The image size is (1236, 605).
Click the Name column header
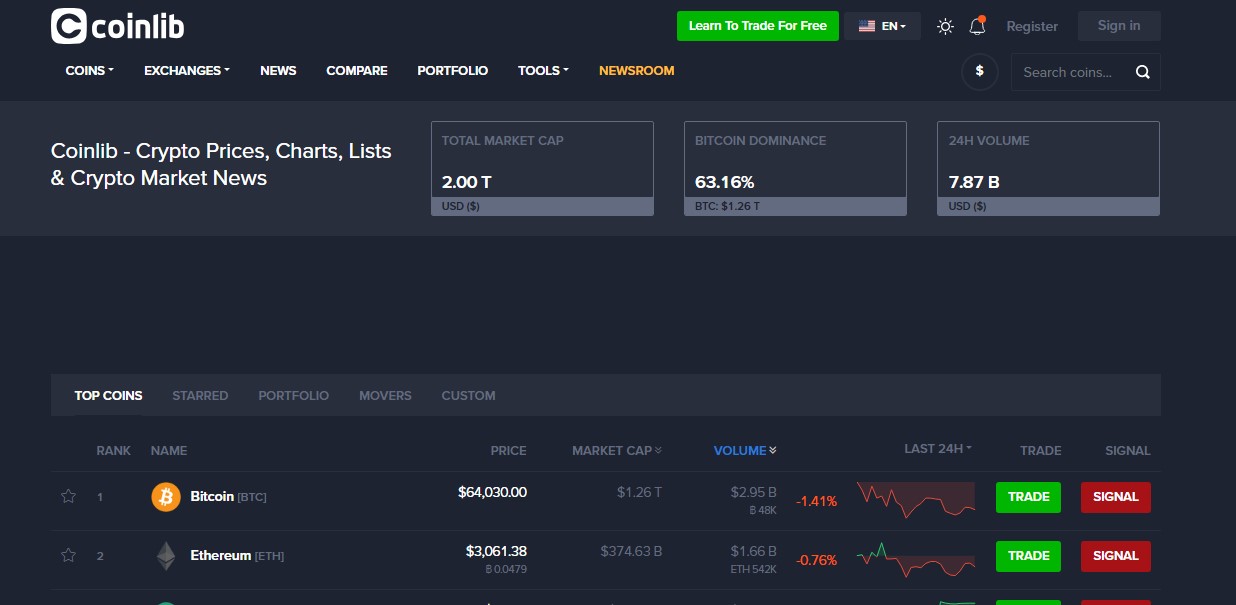click(x=169, y=451)
